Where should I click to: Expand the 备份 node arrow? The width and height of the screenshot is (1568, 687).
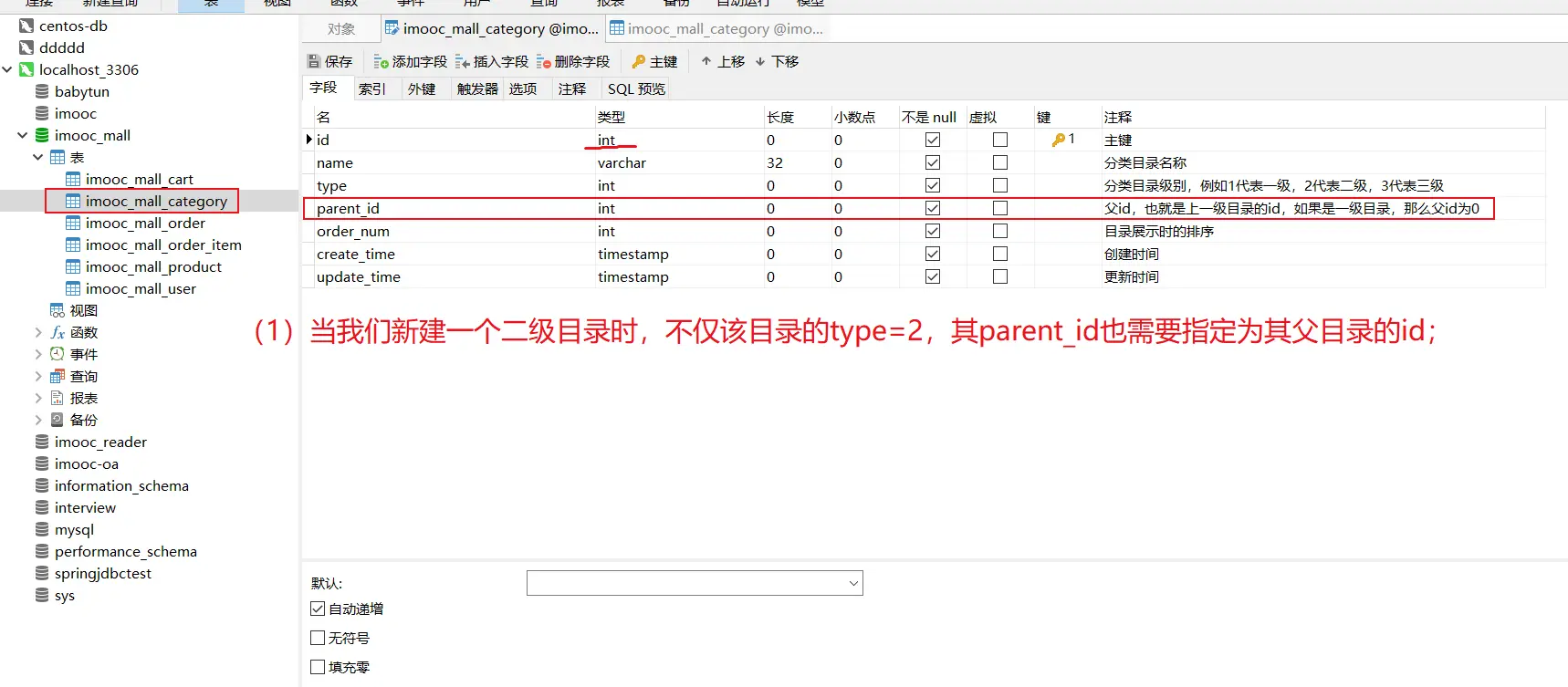38,420
